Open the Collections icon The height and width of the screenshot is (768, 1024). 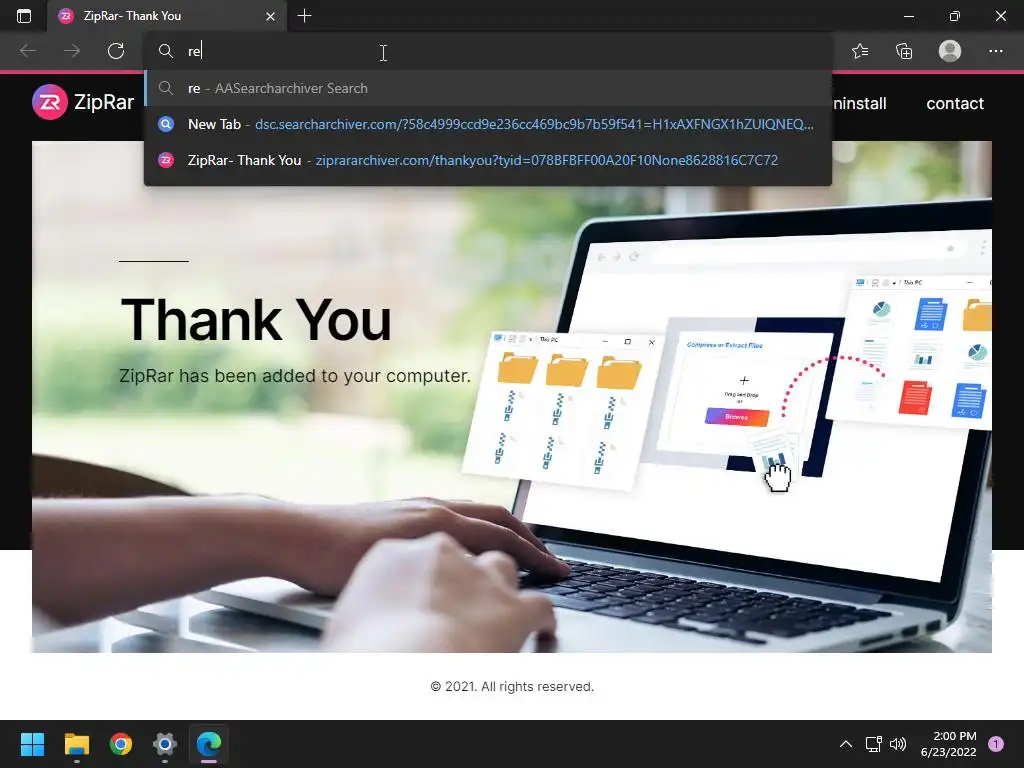pos(904,51)
